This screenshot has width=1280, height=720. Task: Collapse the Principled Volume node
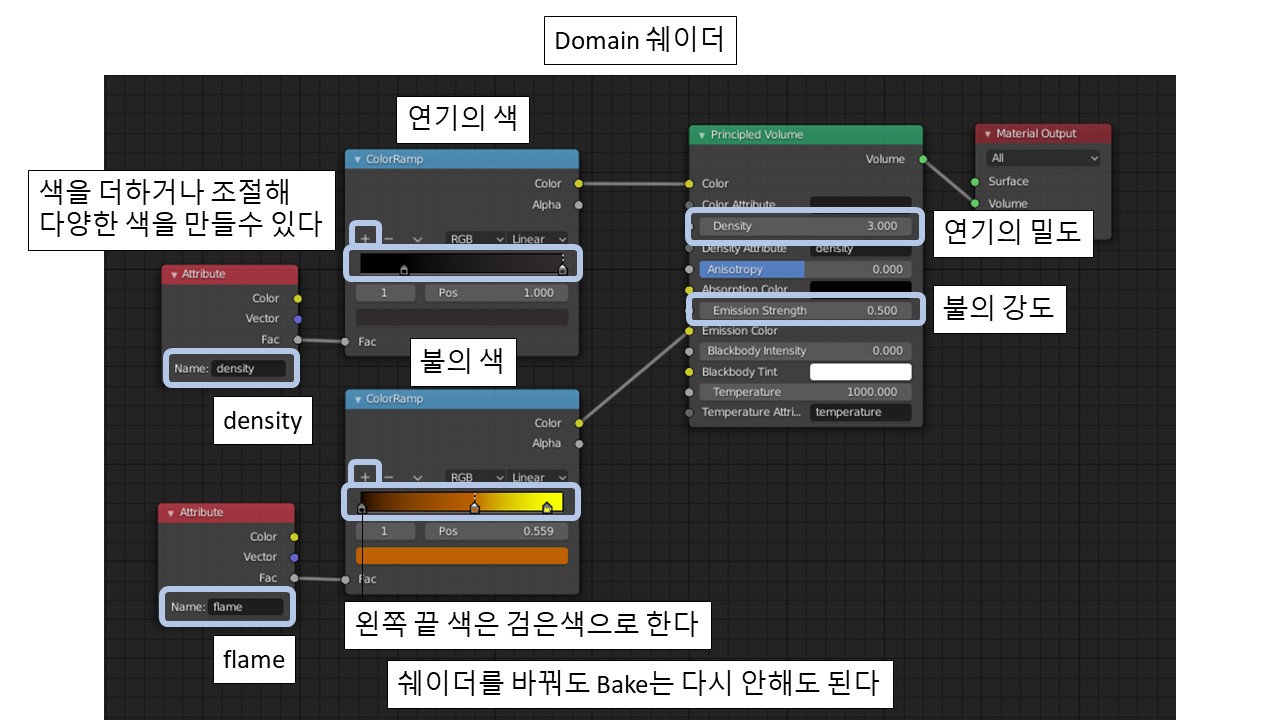tap(701, 135)
